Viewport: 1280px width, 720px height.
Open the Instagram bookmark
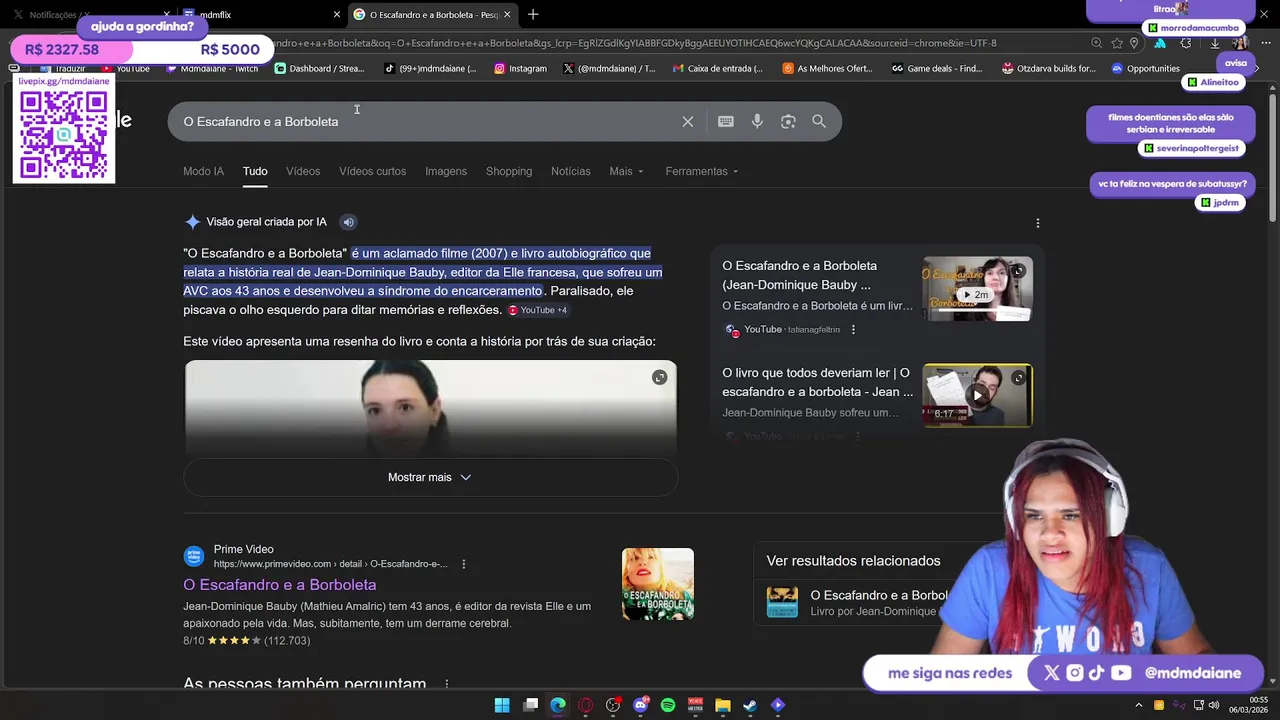(x=520, y=69)
